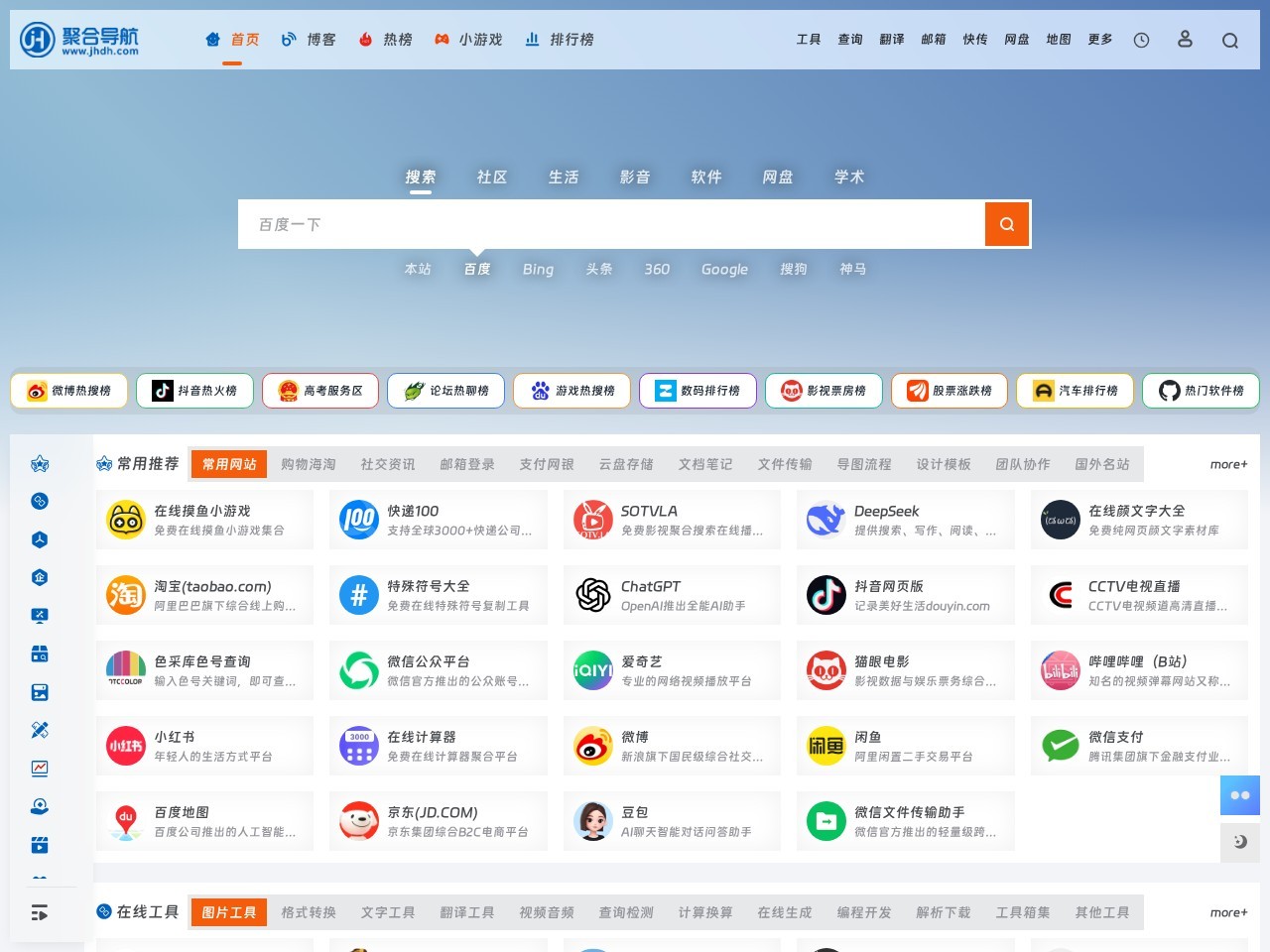Open the 淘宝 taobao.com card
The image size is (1270, 952).
tap(204, 595)
